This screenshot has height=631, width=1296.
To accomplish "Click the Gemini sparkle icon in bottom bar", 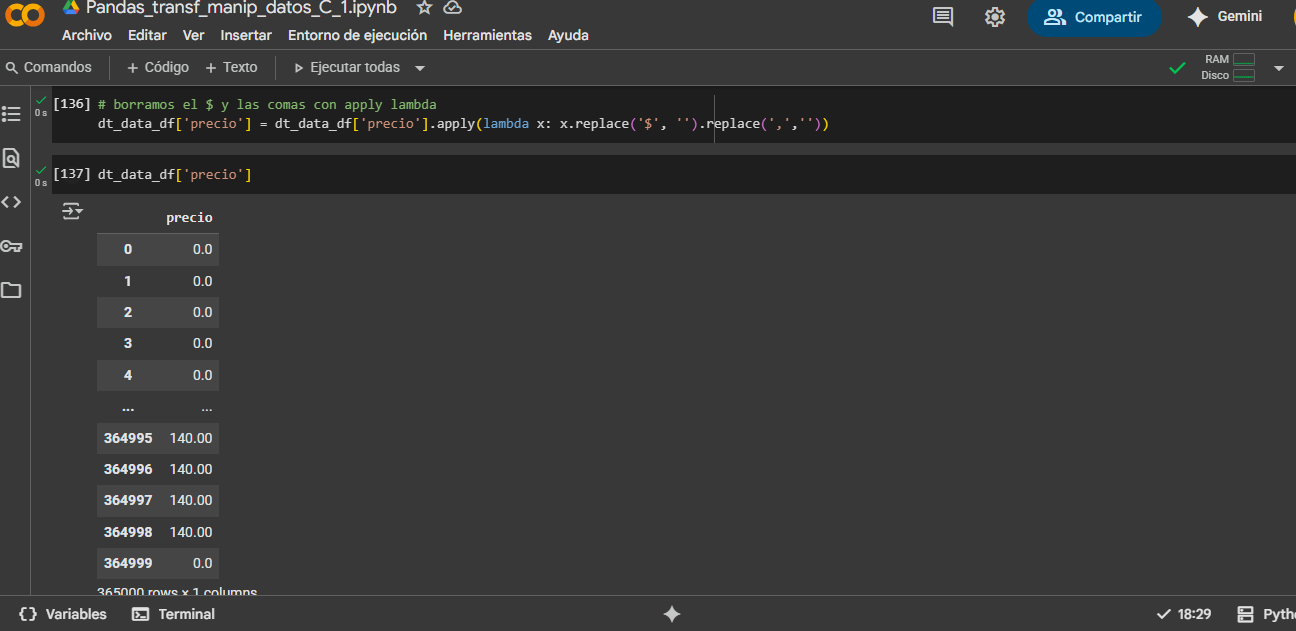I will coord(672,614).
